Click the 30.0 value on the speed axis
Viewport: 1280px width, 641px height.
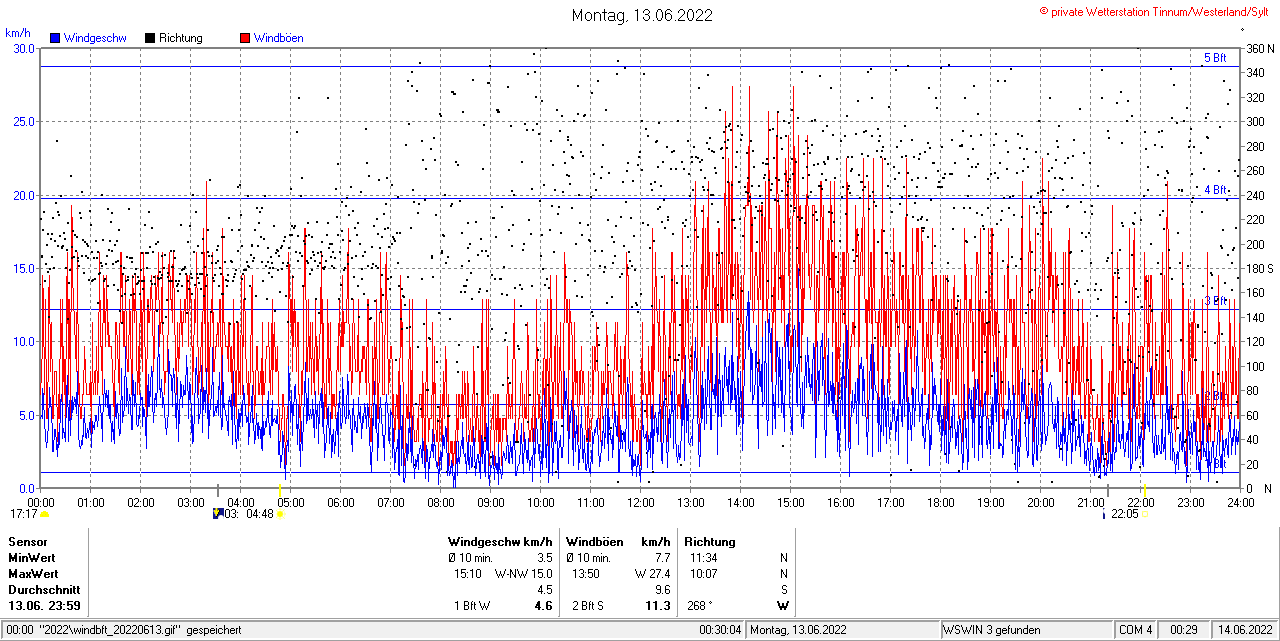click(x=23, y=48)
